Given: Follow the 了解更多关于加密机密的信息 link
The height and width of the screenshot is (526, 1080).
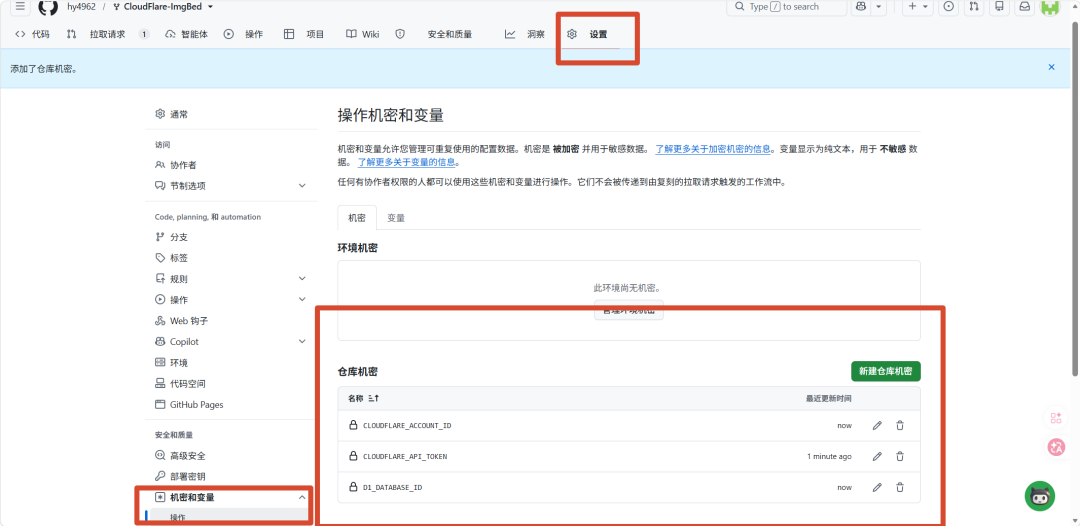Looking at the screenshot, I should (x=712, y=148).
